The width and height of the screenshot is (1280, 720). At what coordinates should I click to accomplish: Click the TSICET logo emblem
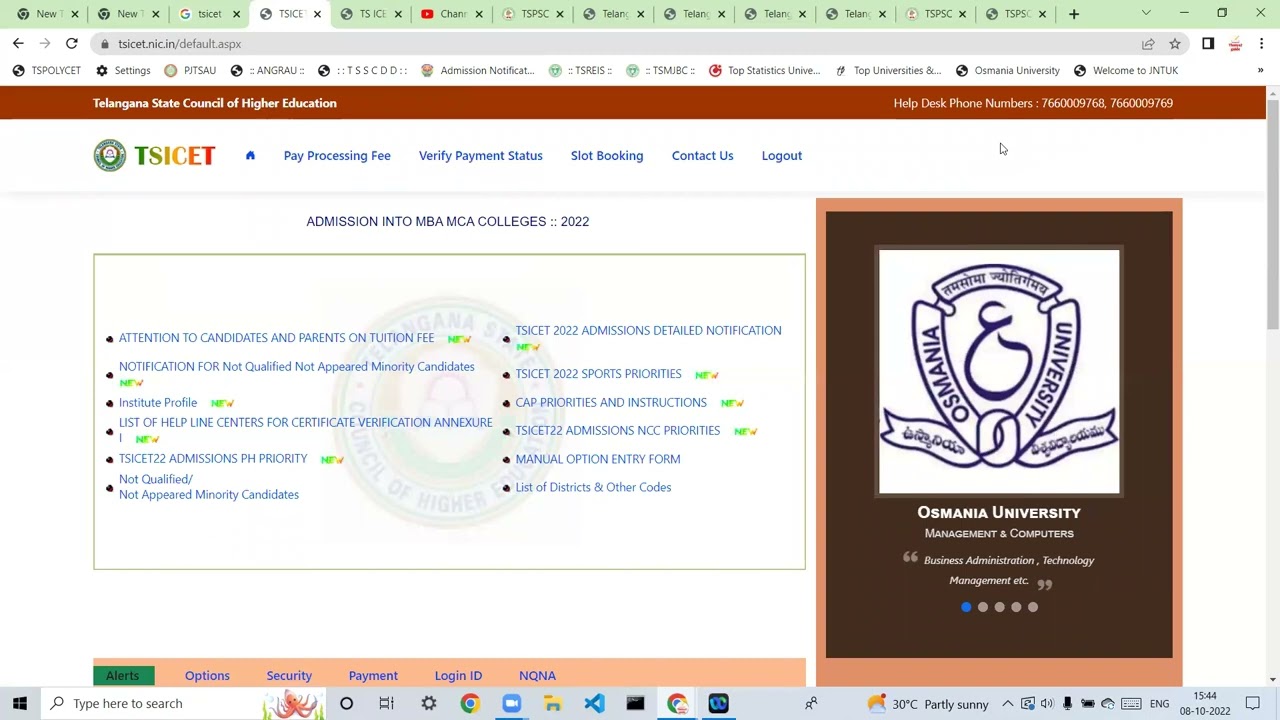110,155
